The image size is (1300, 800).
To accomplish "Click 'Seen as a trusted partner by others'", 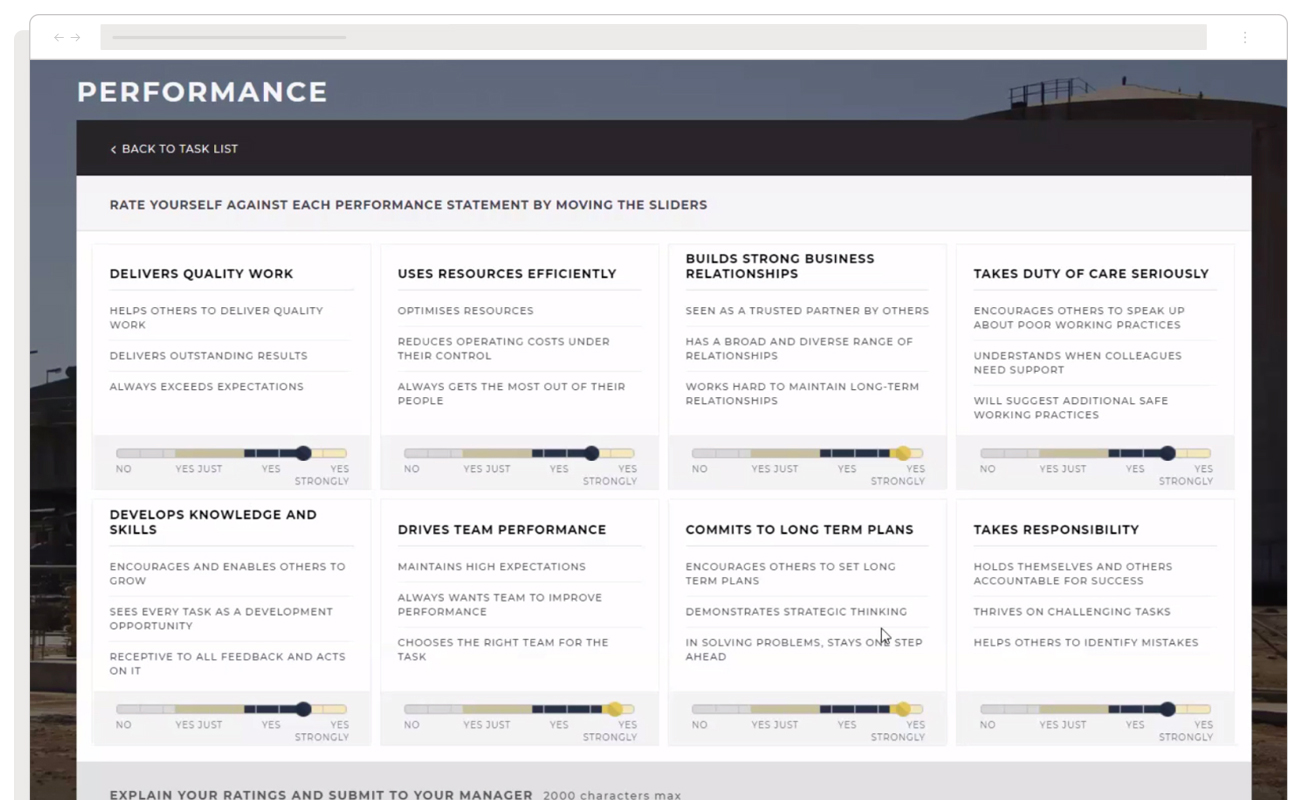I will tap(807, 311).
